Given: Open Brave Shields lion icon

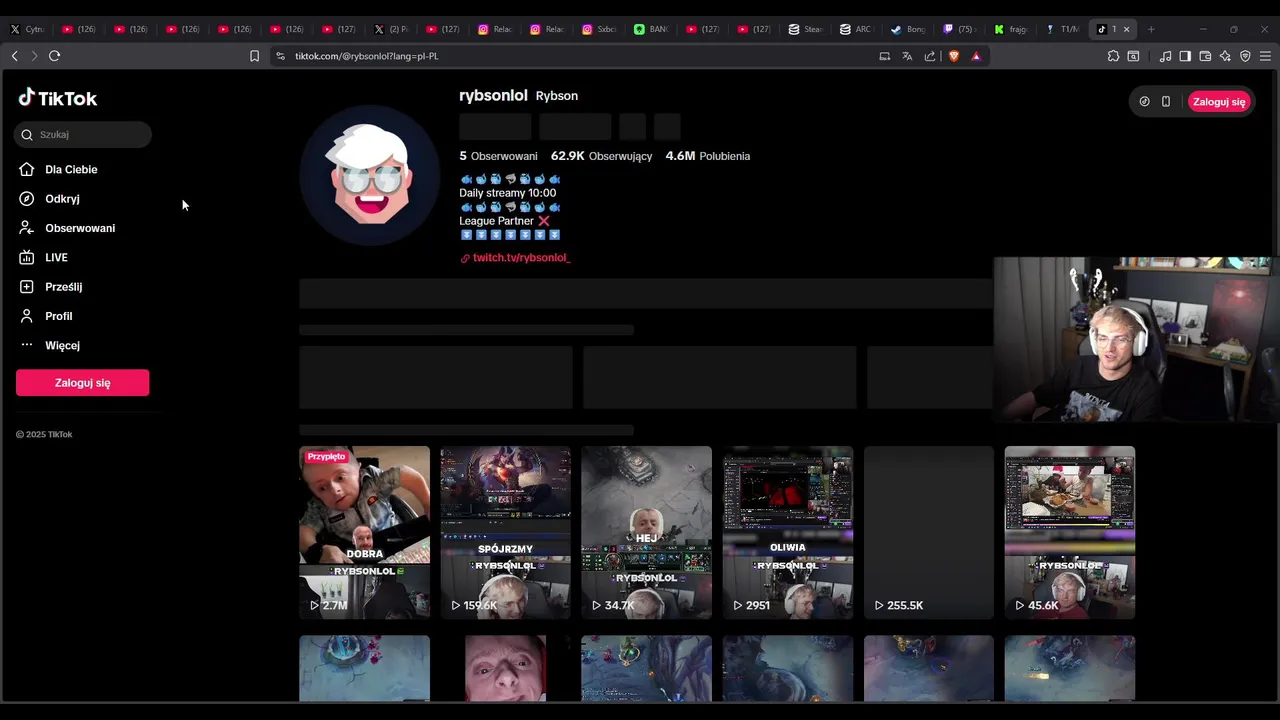Looking at the screenshot, I should (x=954, y=56).
